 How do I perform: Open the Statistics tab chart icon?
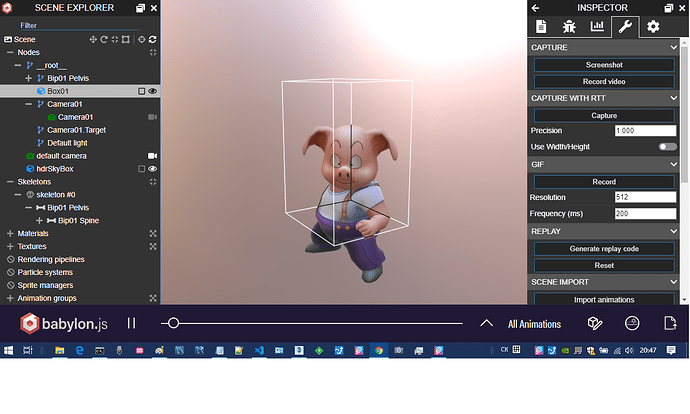point(597,27)
